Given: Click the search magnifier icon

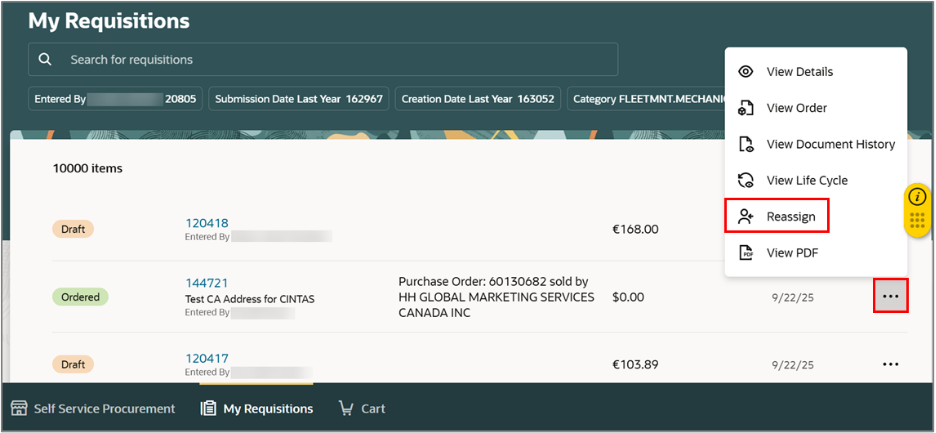Looking at the screenshot, I should [44, 60].
